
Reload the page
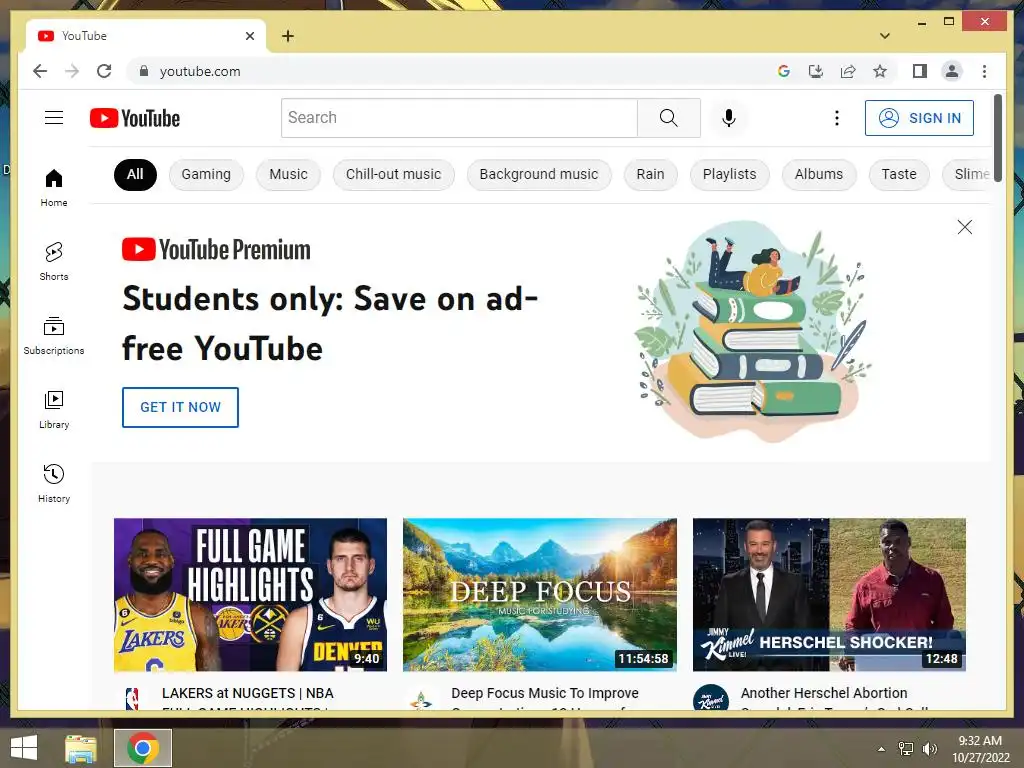click(x=104, y=71)
